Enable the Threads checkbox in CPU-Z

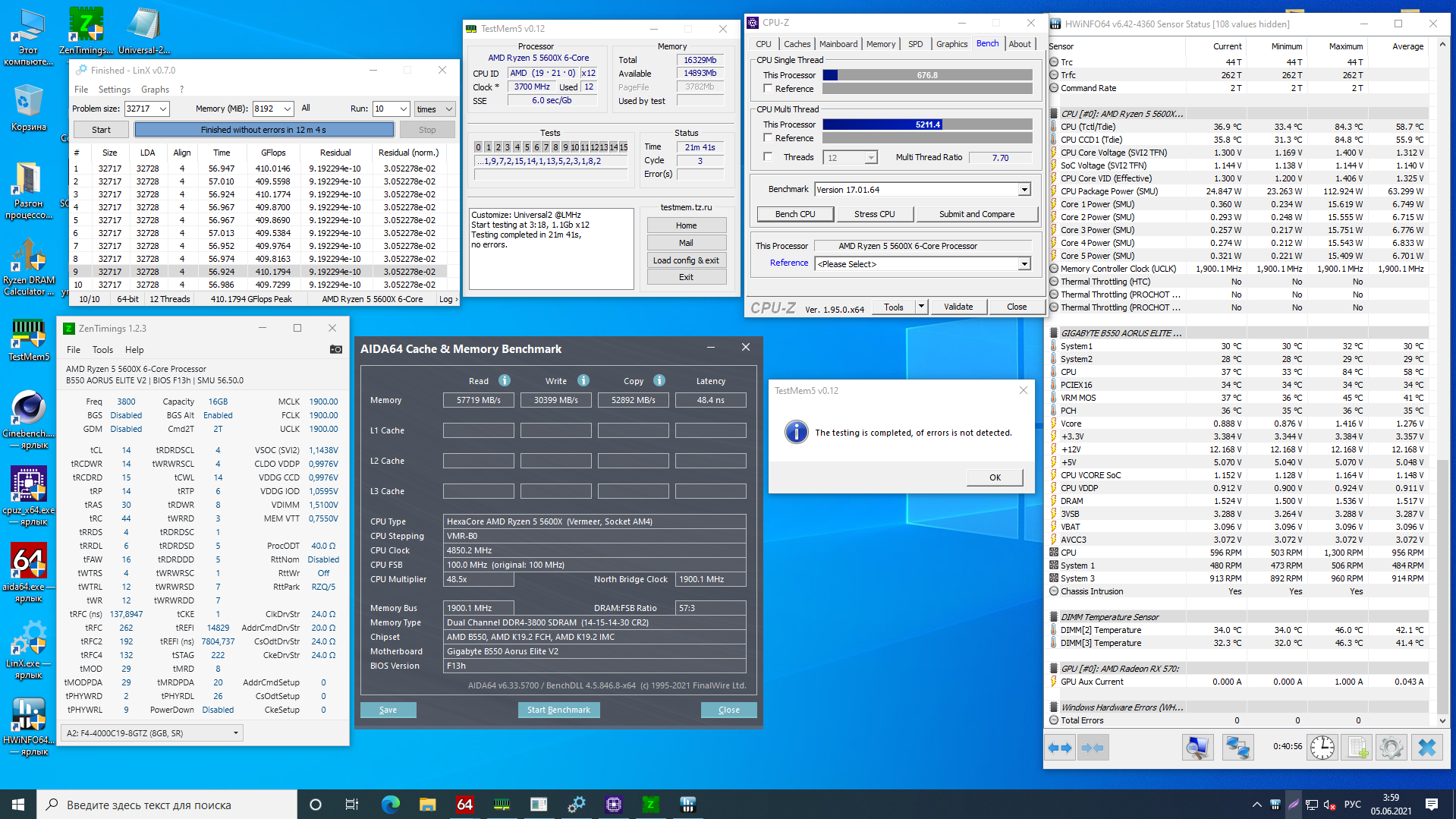[768, 157]
